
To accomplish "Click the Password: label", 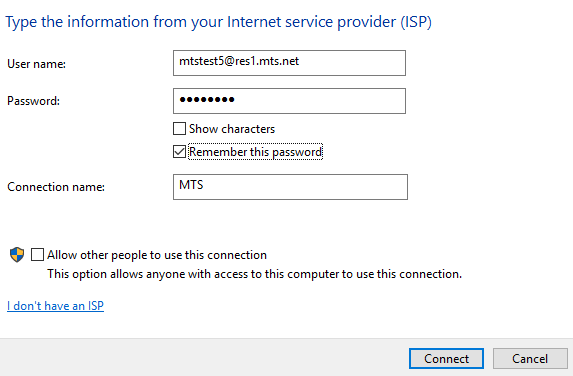I will tap(34, 101).
